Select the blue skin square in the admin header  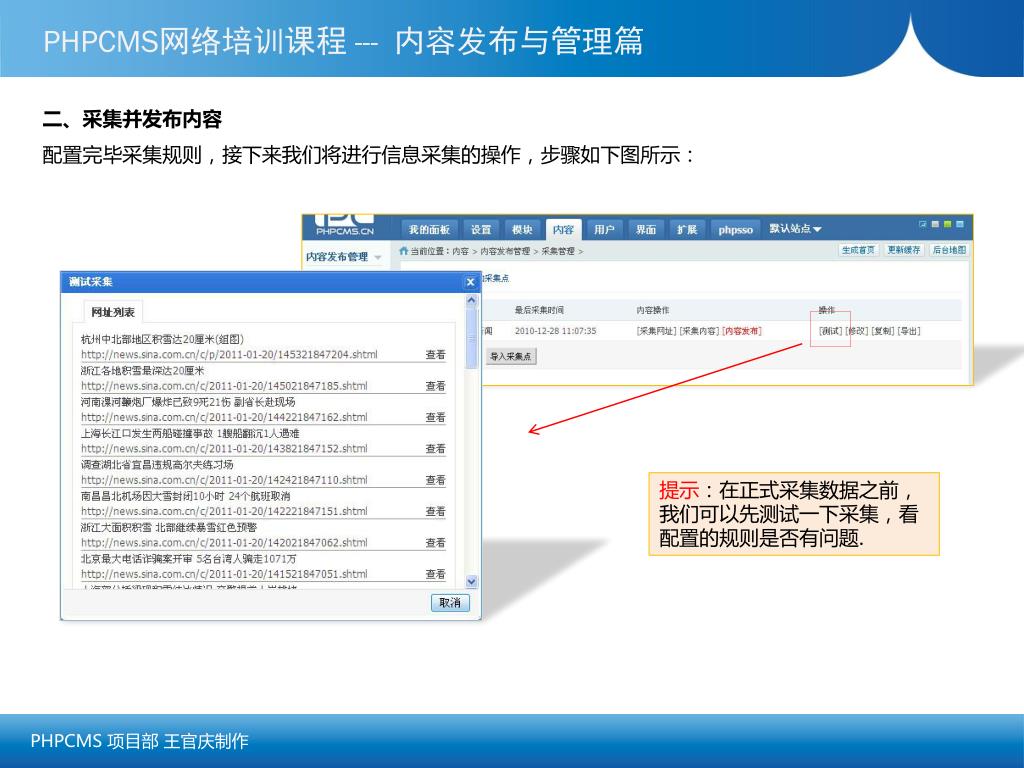click(960, 224)
